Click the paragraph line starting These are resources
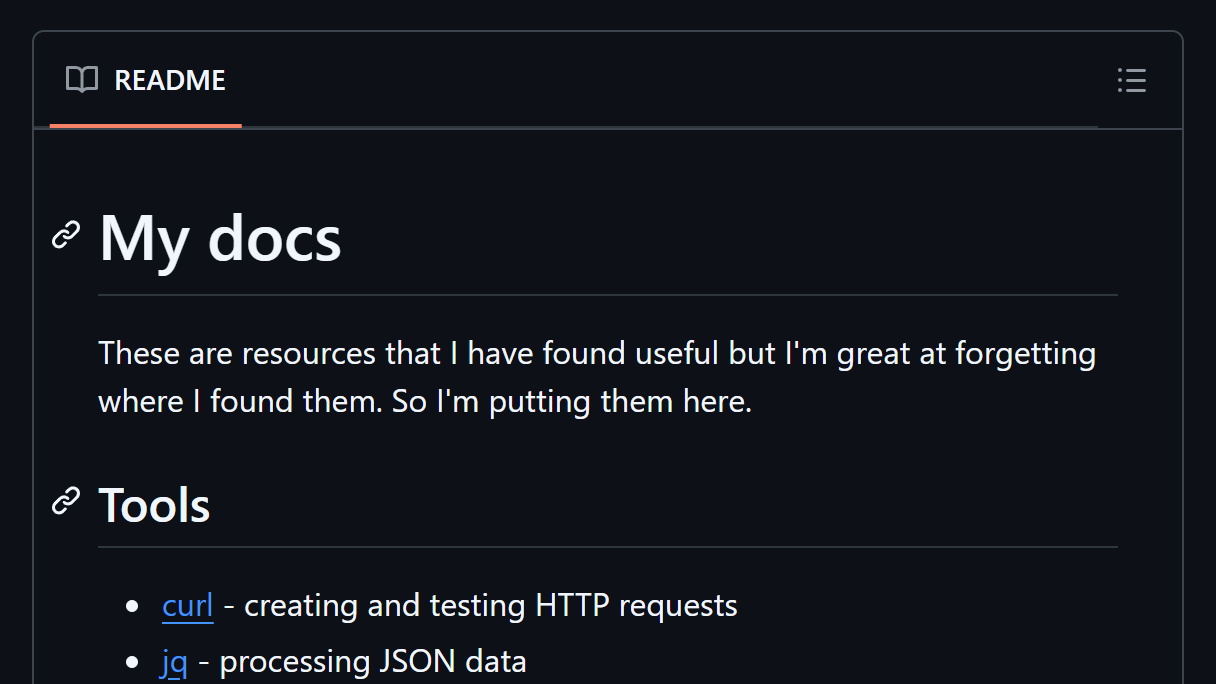 pyautogui.click(x=597, y=353)
